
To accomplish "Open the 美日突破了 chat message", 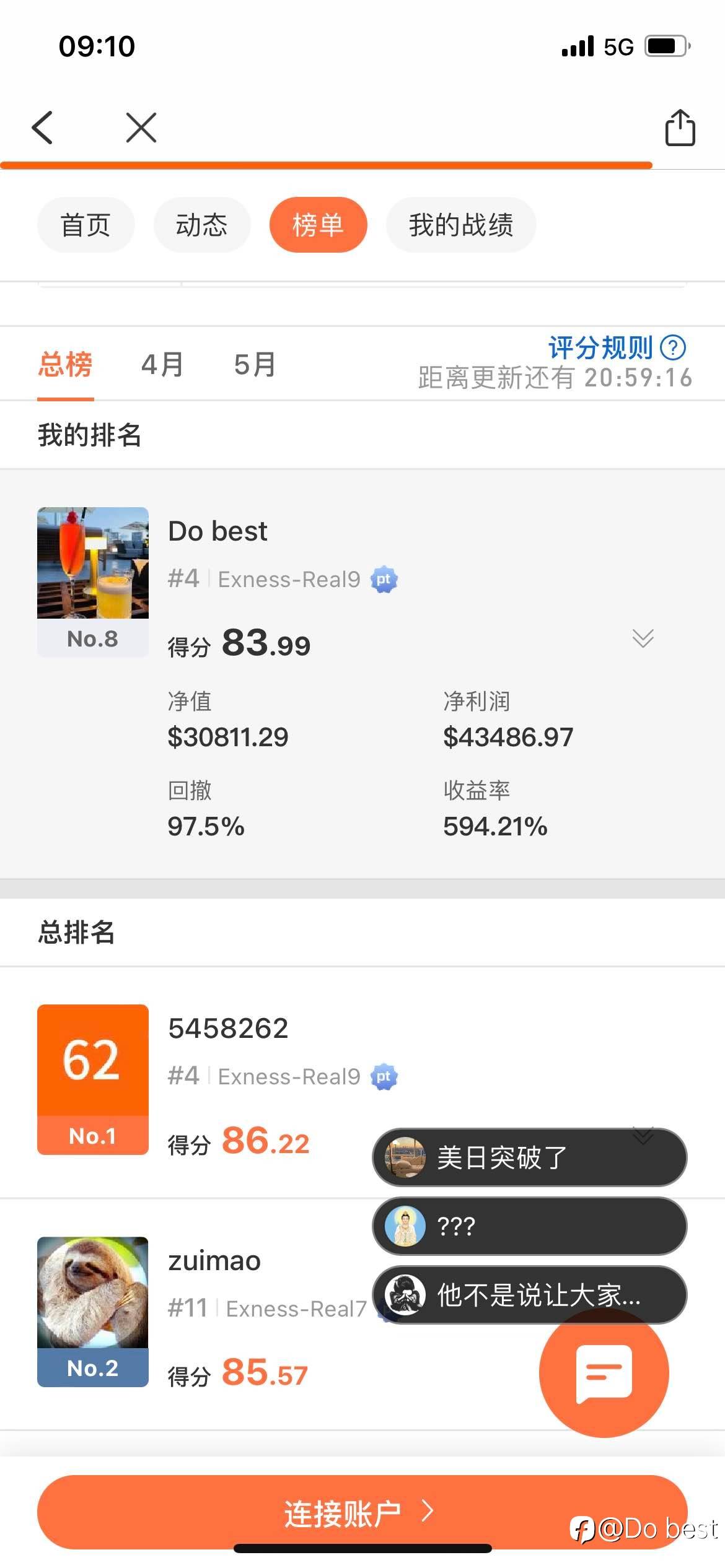I will coord(529,1157).
